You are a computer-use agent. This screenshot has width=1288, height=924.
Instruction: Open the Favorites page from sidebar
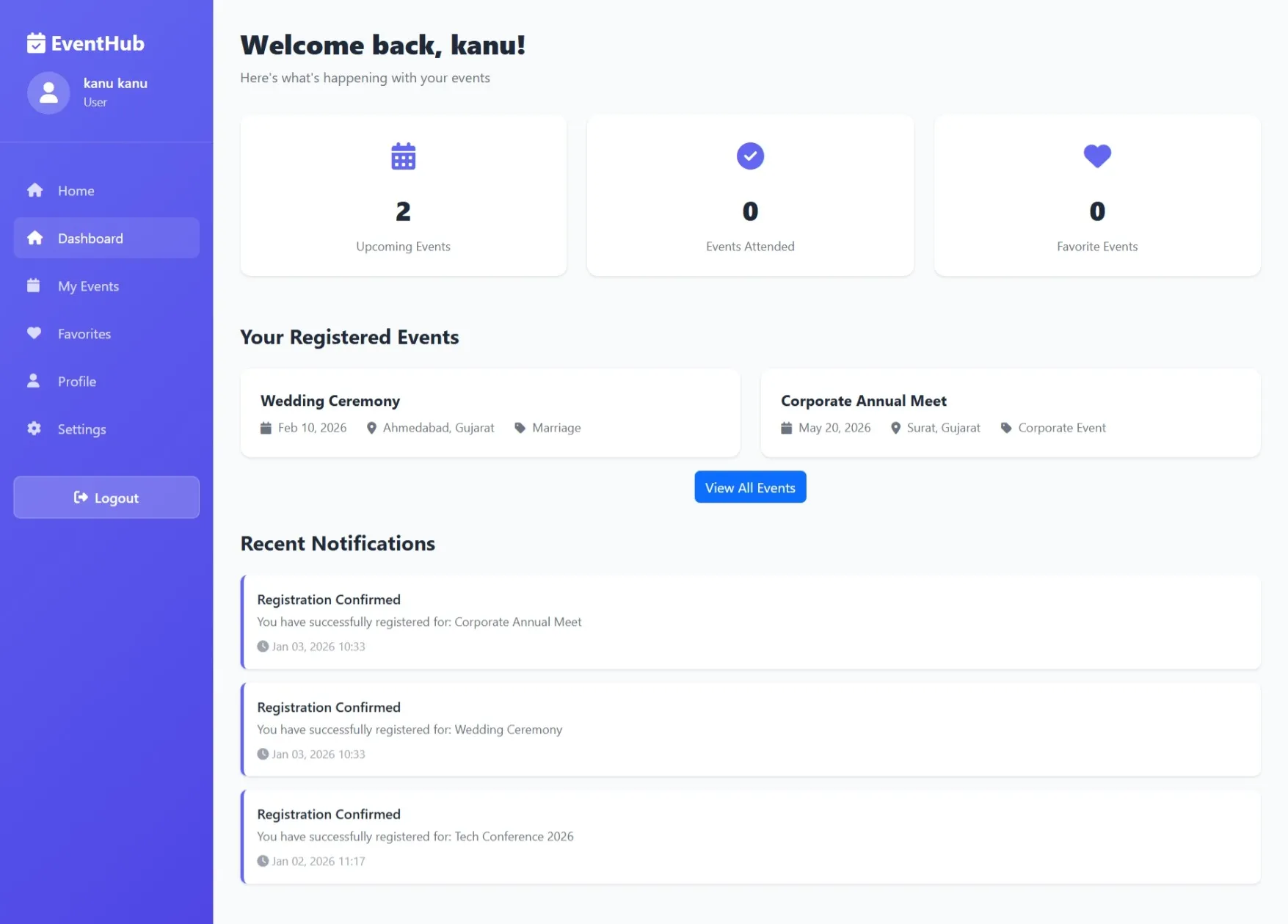click(x=83, y=333)
